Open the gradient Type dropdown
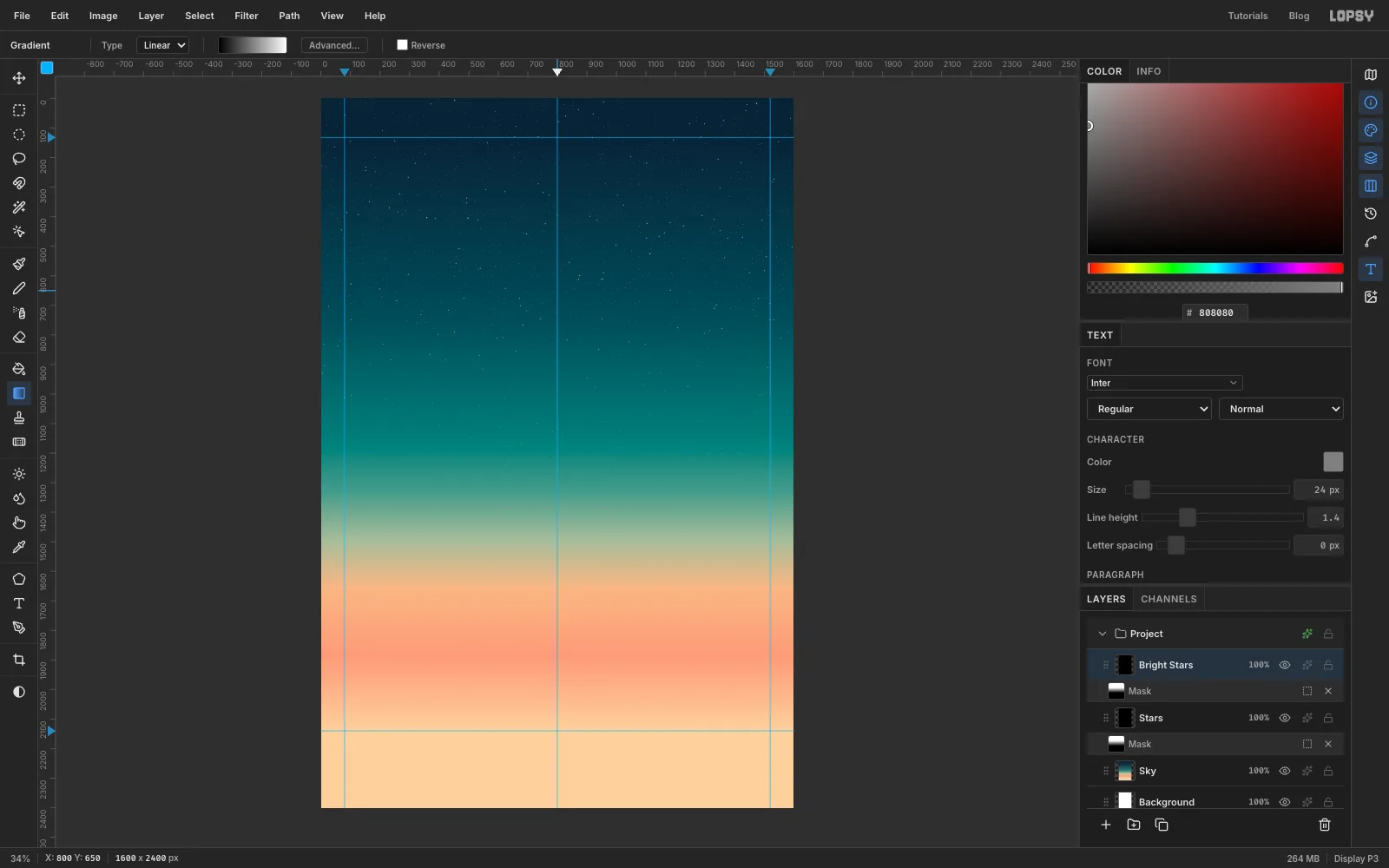Screen dimensions: 1389x868 tap(163, 45)
